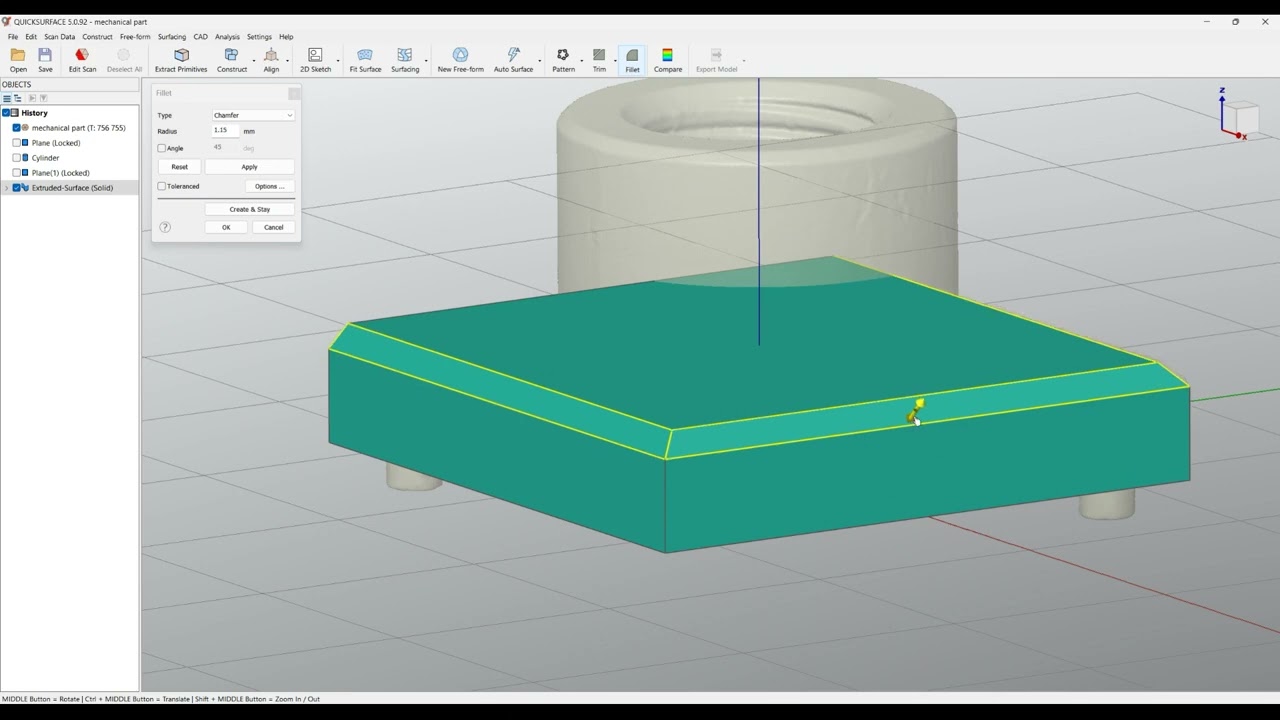Viewport: 1280px width, 720px height.
Task: Open the Construct menu in menu bar
Action: pyautogui.click(x=97, y=37)
